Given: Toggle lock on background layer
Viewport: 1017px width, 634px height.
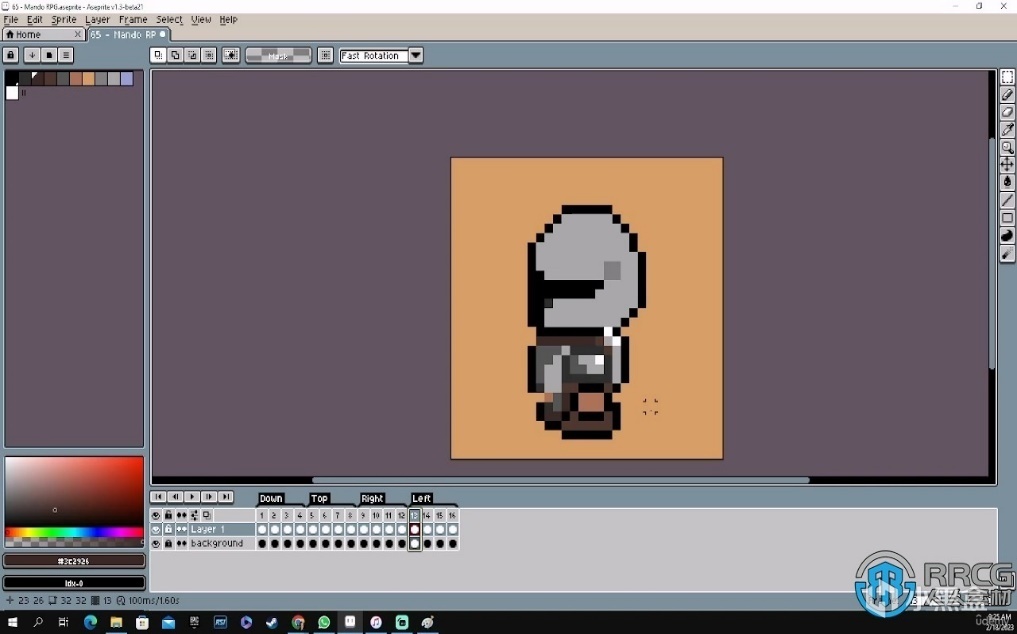Looking at the screenshot, I should 169,543.
